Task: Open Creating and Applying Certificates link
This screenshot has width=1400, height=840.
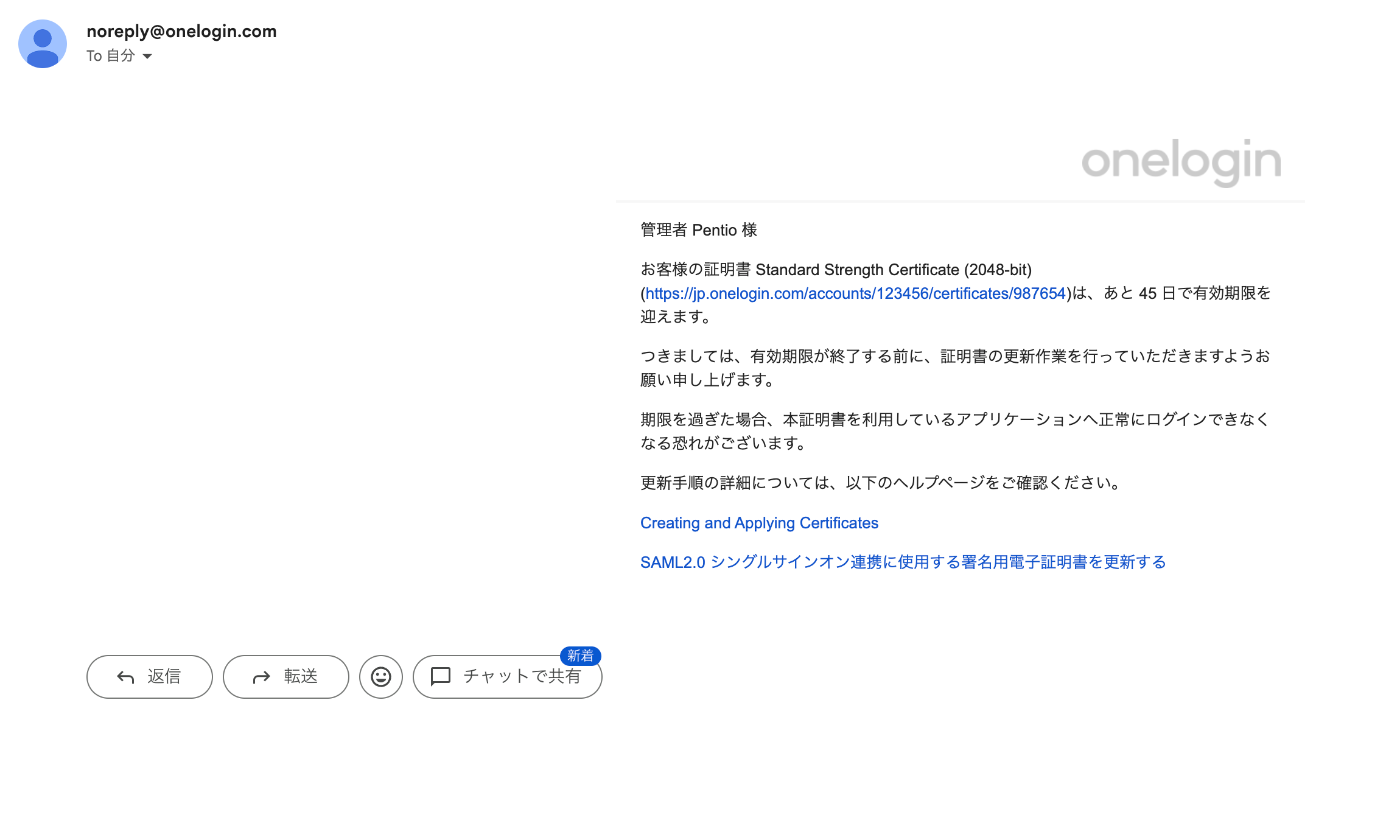Action: click(759, 523)
